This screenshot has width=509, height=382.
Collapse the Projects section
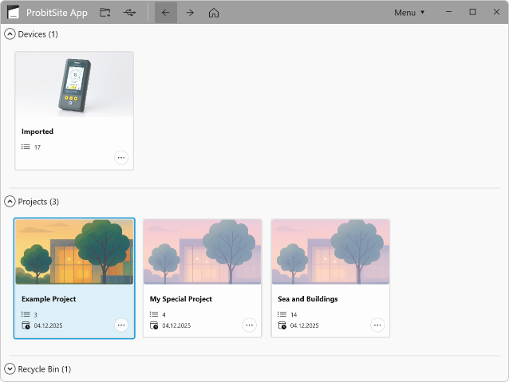tap(10, 201)
